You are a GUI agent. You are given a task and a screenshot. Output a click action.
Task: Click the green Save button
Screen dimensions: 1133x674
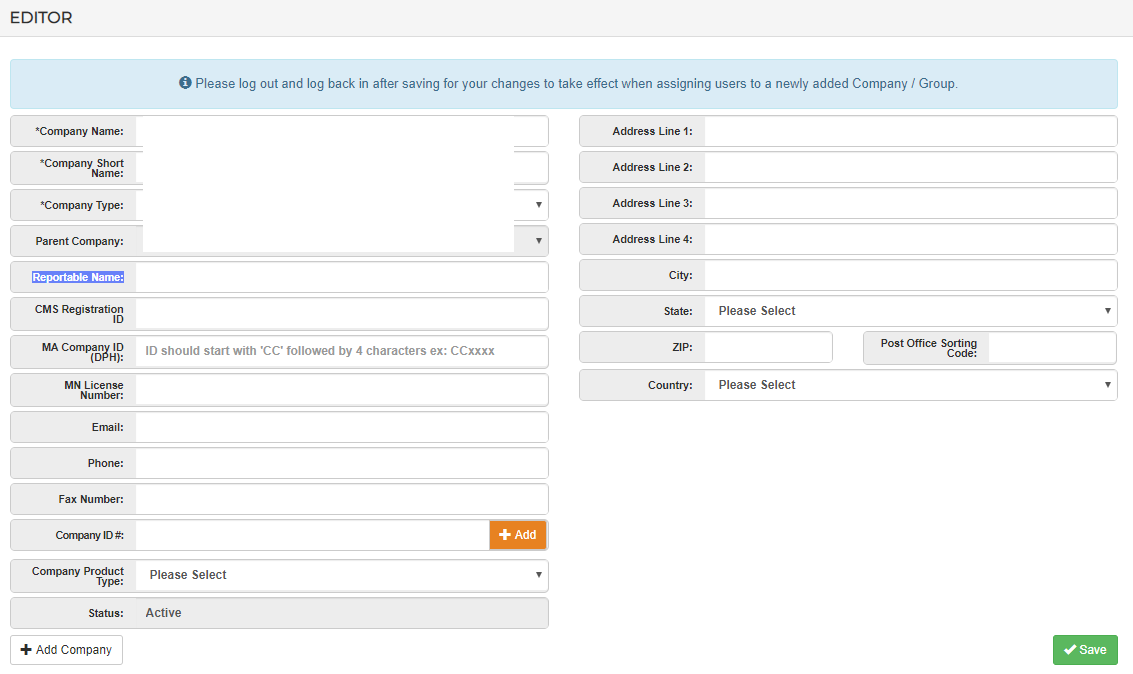[x=1085, y=650]
